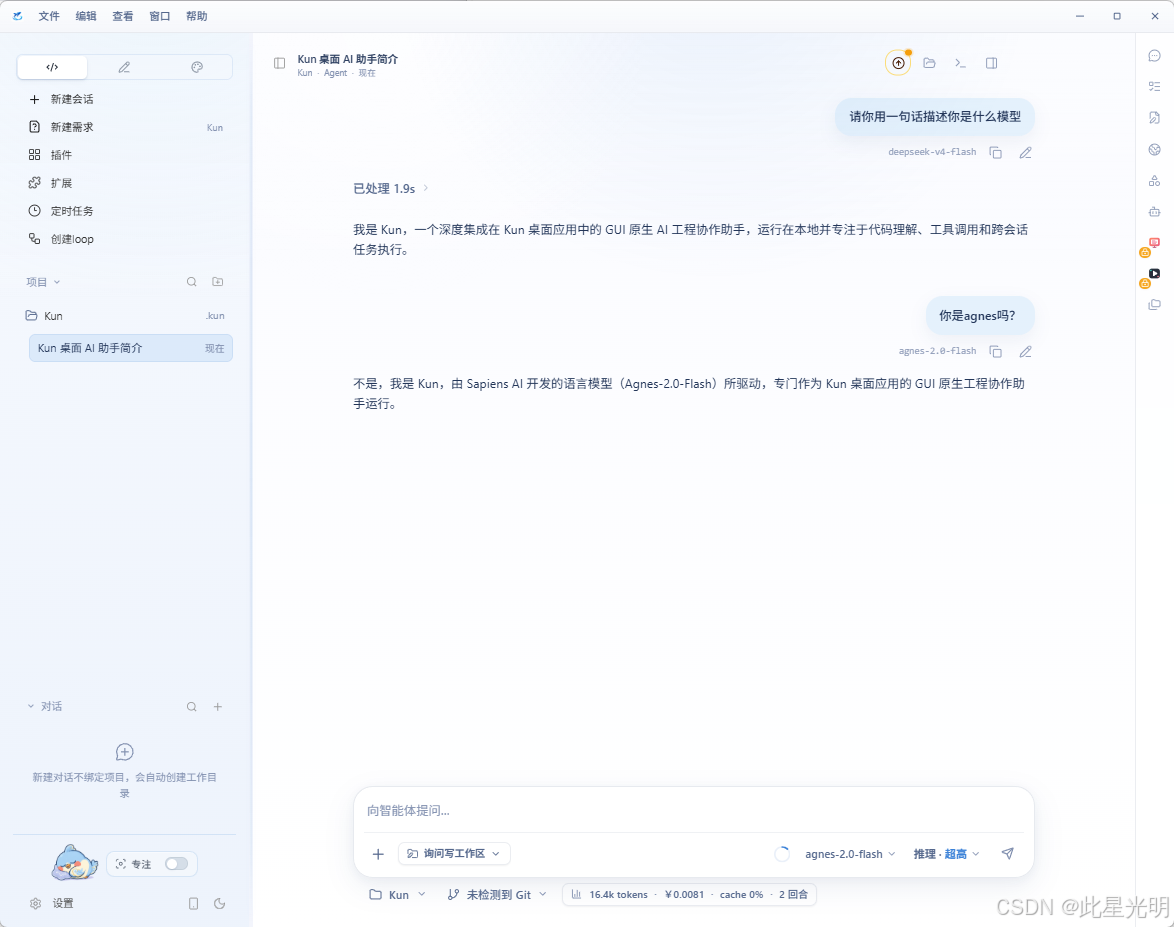Open the chat bubble panel in right rail
The width and height of the screenshot is (1174, 927).
point(1155,56)
